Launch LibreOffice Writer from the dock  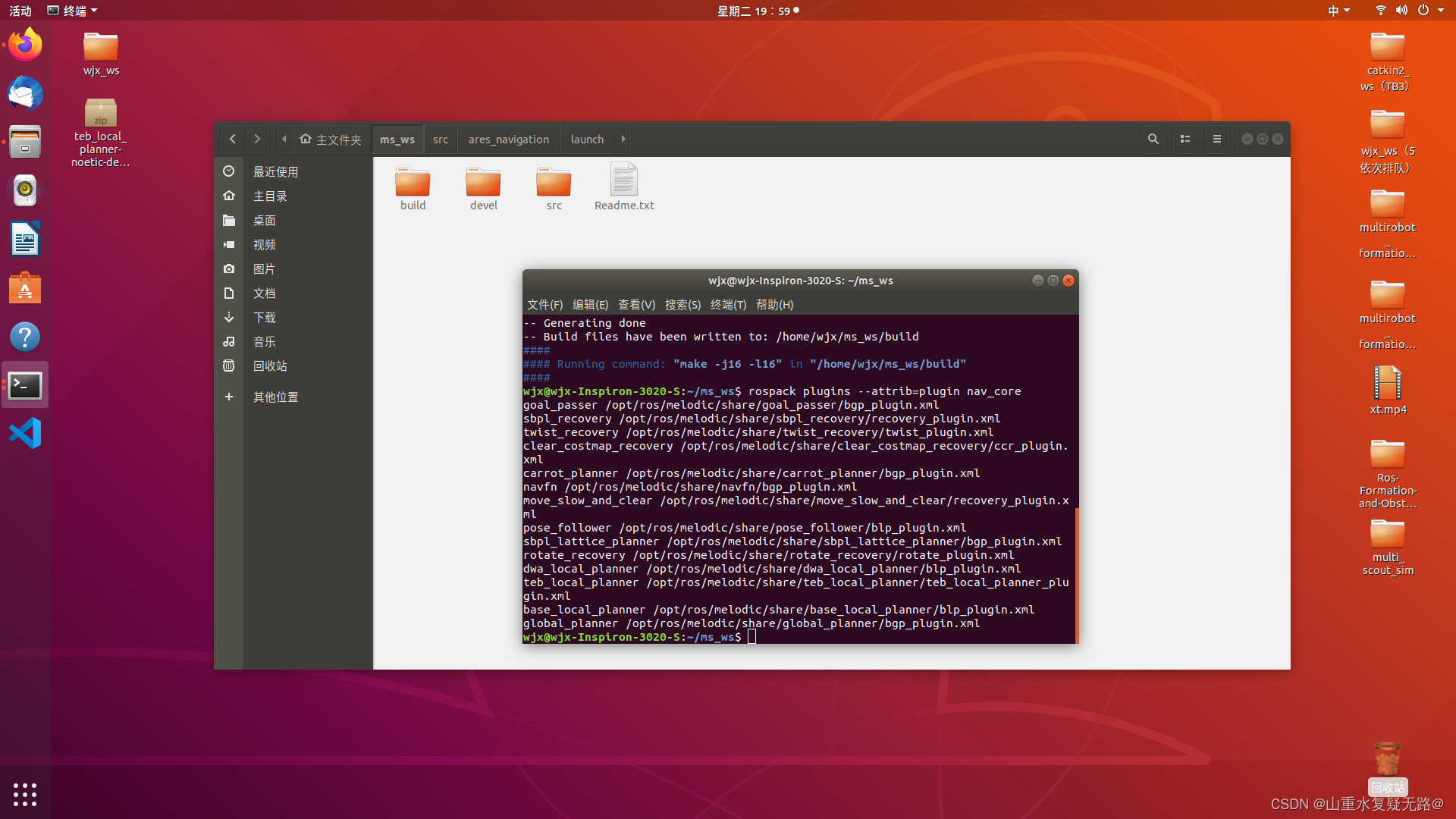coord(25,240)
